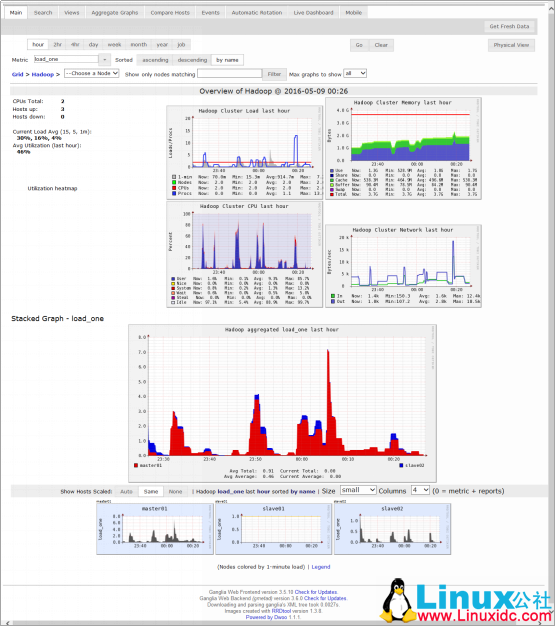Click Check for Updates for Web Backend
556x626 pixels.
[325, 598]
